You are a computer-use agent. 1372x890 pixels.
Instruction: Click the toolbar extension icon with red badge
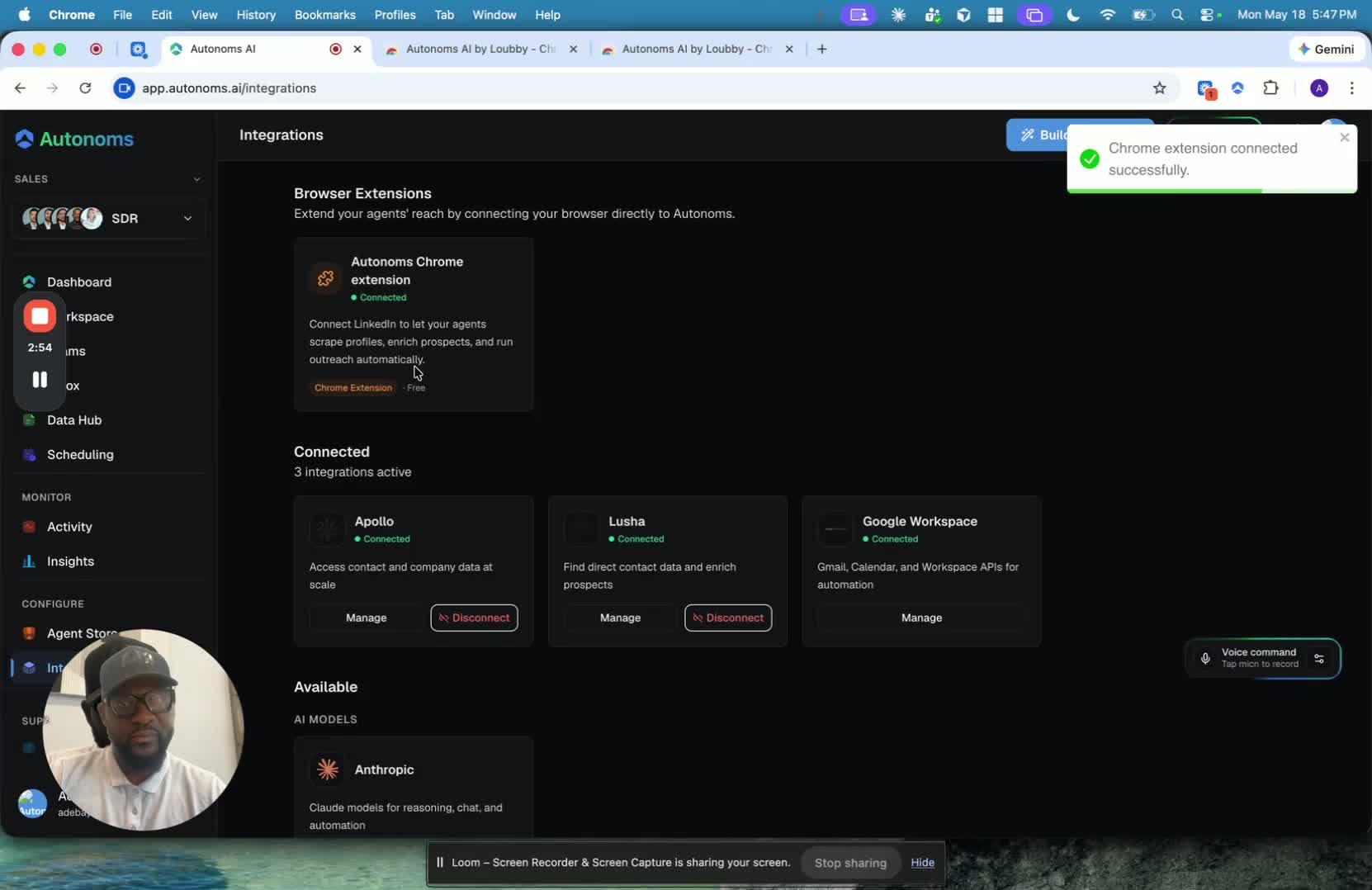point(1206,89)
